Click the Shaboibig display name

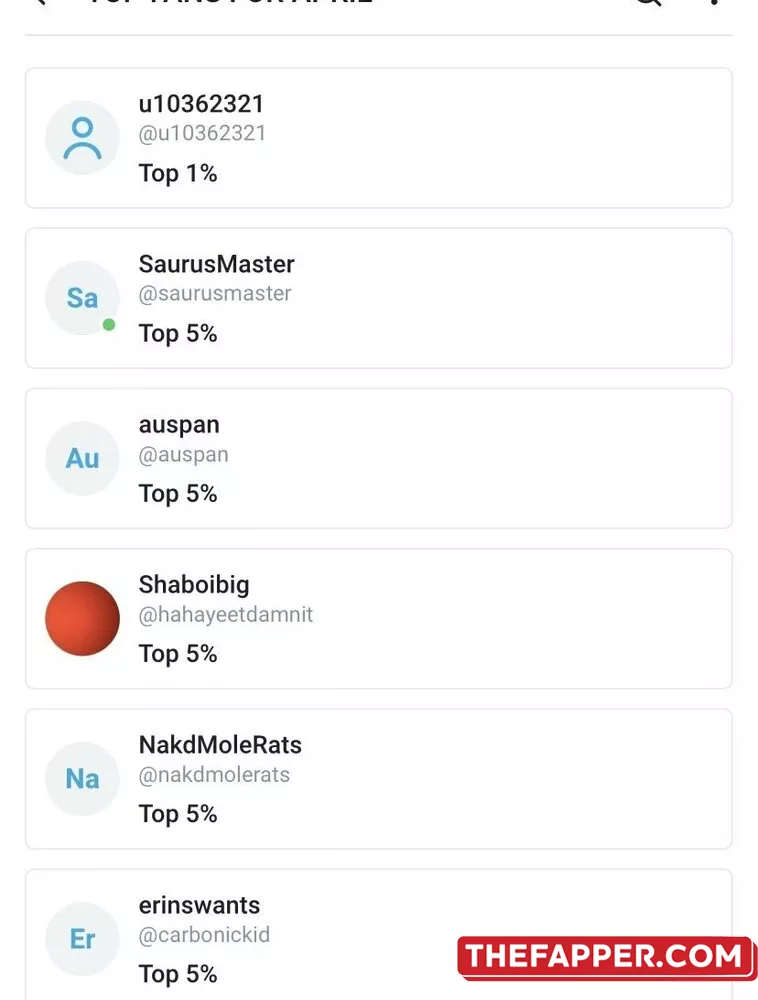click(x=194, y=585)
